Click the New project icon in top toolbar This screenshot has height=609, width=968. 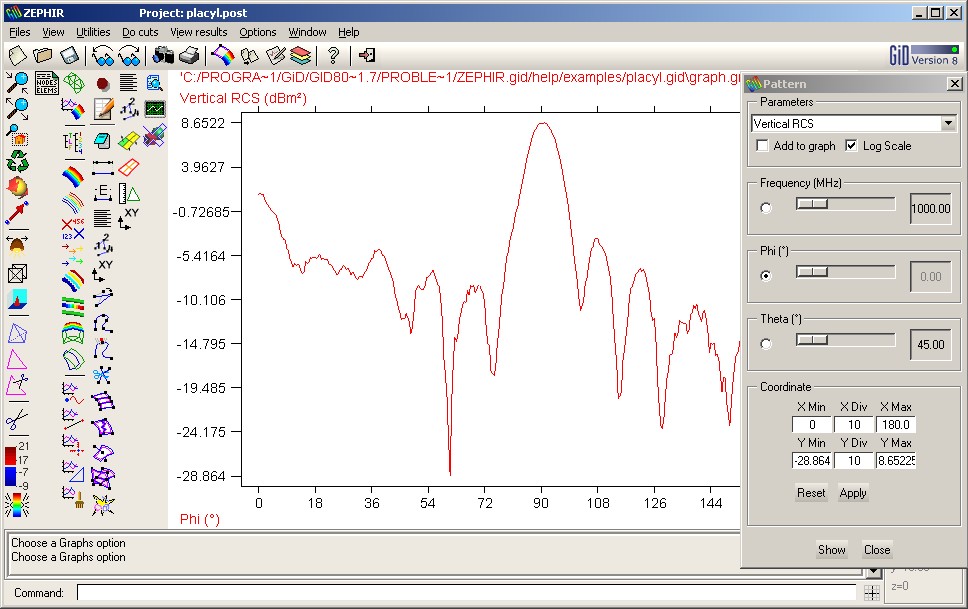coord(17,56)
